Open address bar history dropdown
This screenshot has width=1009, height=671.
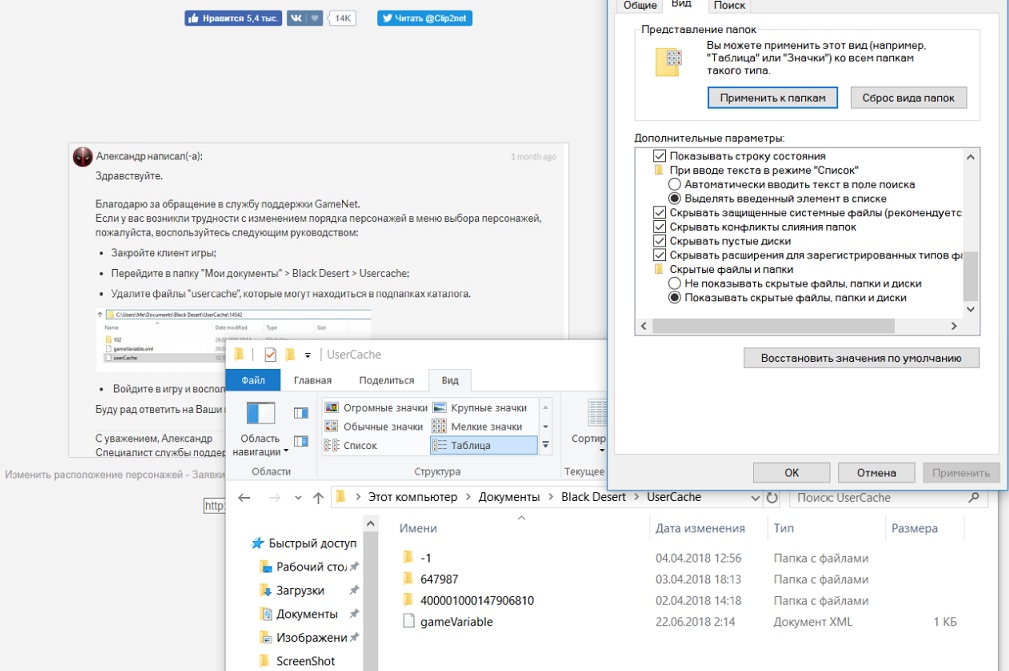pos(755,497)
